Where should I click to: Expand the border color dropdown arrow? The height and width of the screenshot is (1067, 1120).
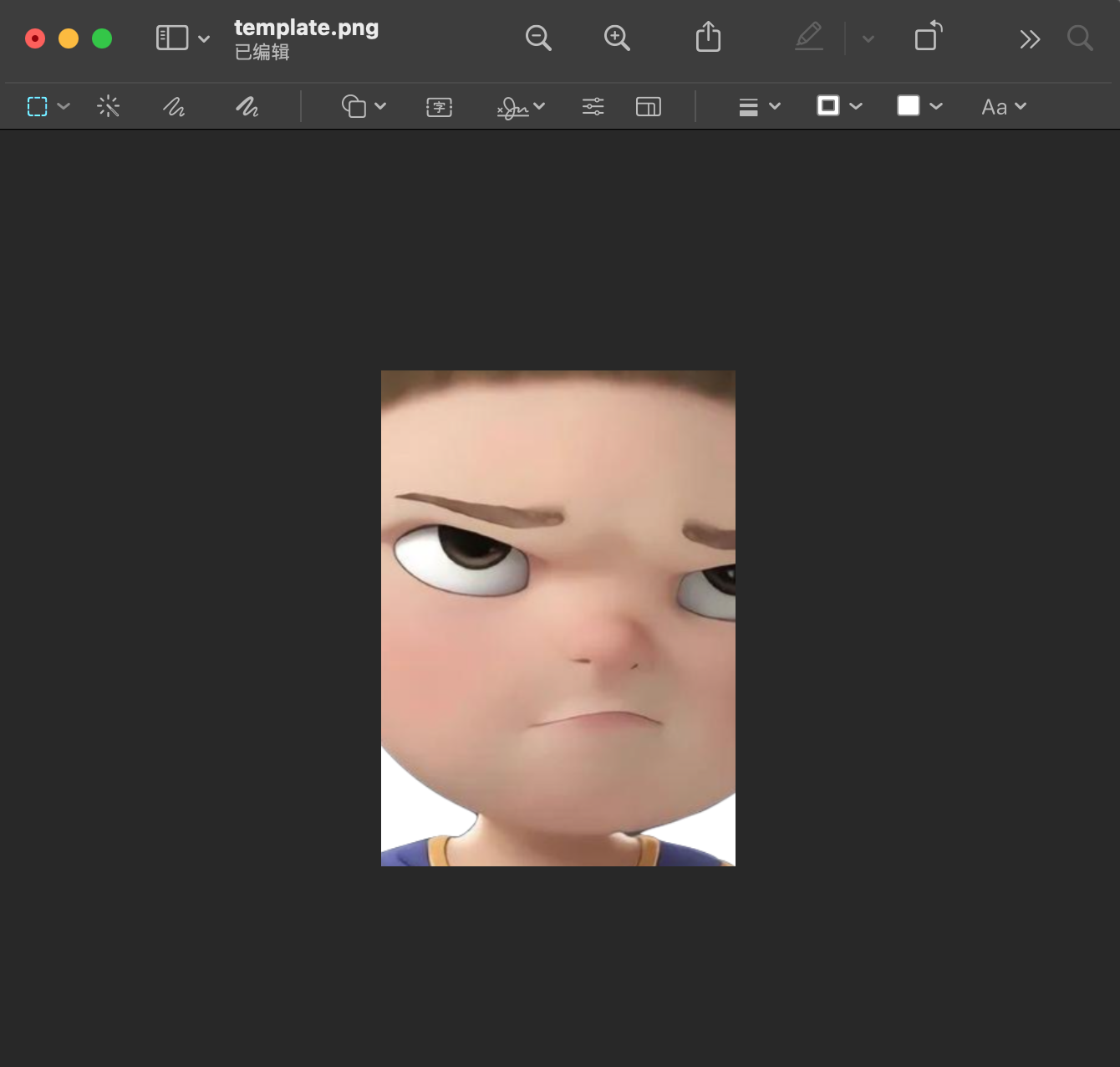click(x=856, y=106)
